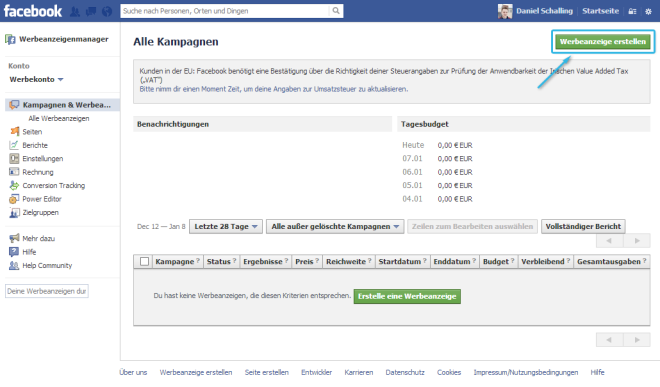Click lower next page arrow
Screen dimensions: 660x387
pyautogui.click(x=637, y=339)
